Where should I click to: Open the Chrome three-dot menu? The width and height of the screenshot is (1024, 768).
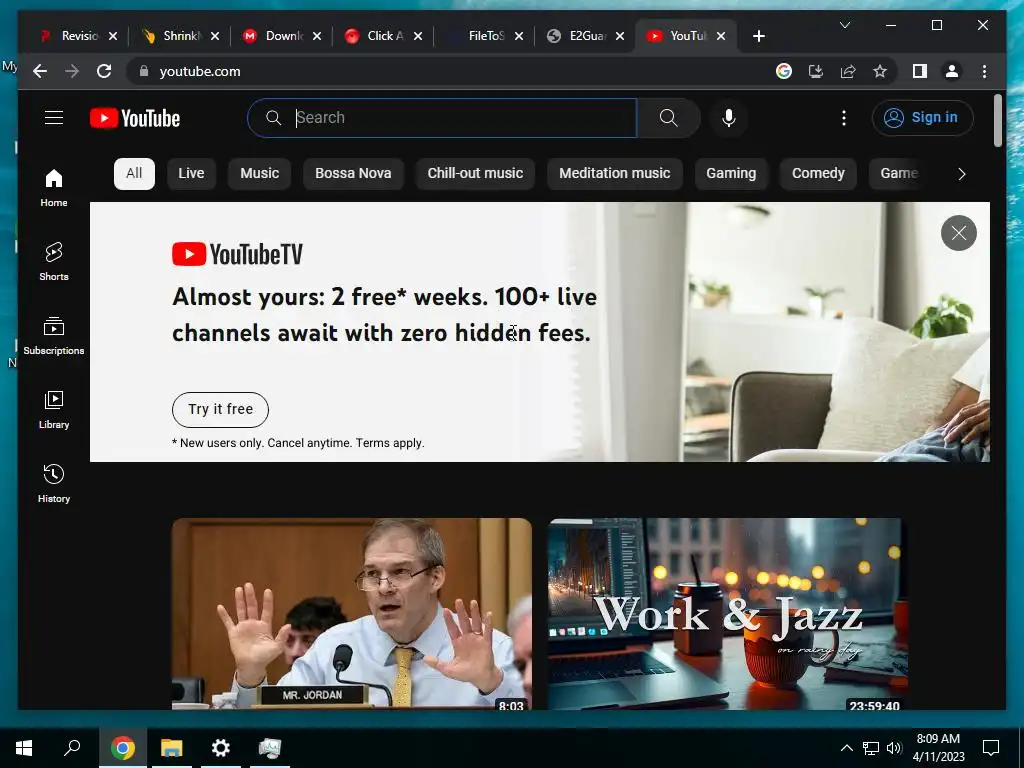coord(984,71)
